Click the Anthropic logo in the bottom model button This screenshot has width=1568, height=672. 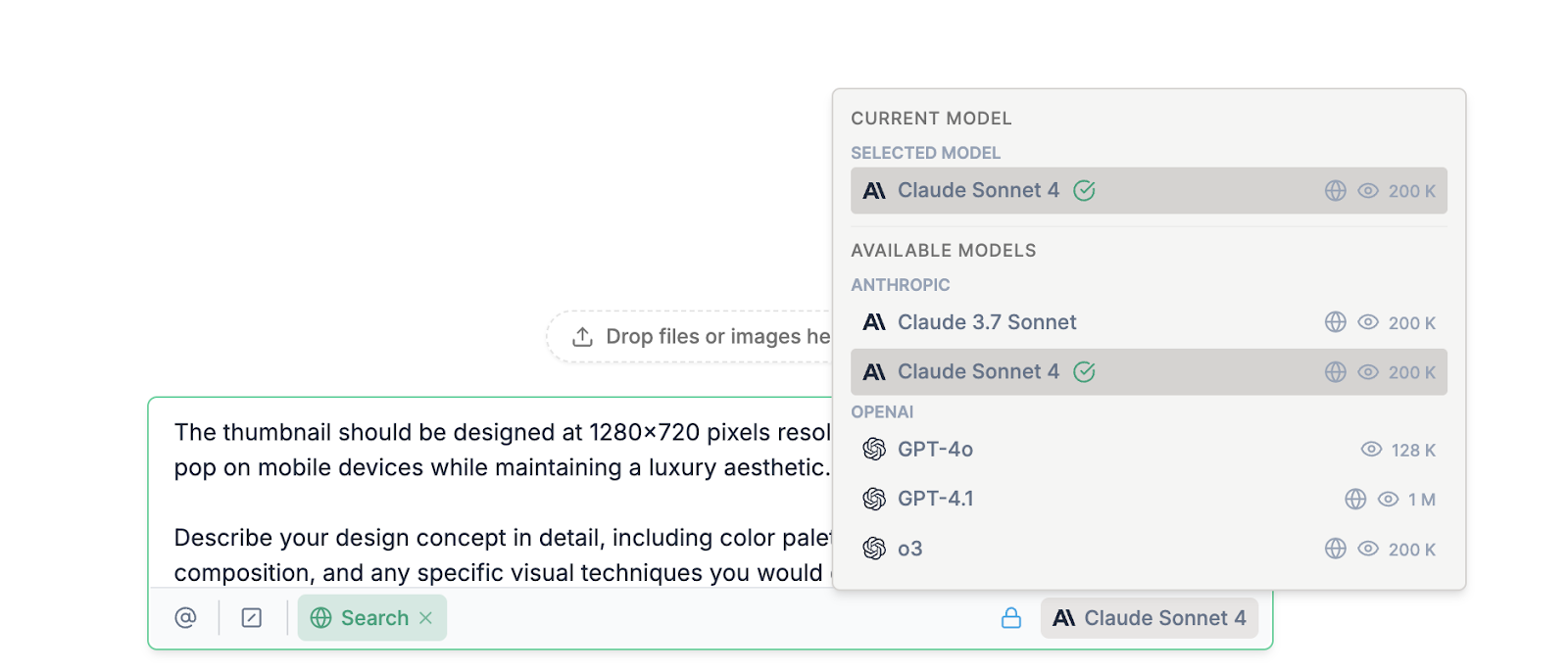tap(1063, 618)
